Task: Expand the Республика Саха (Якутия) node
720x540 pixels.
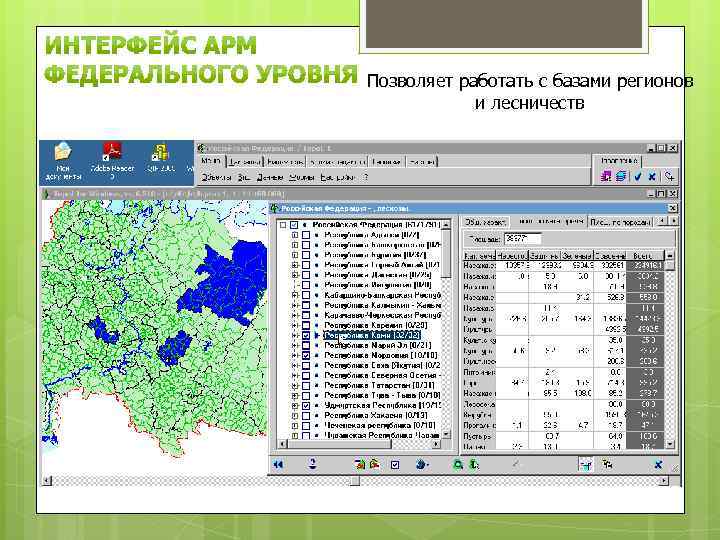Action: (x=295, y=366)
